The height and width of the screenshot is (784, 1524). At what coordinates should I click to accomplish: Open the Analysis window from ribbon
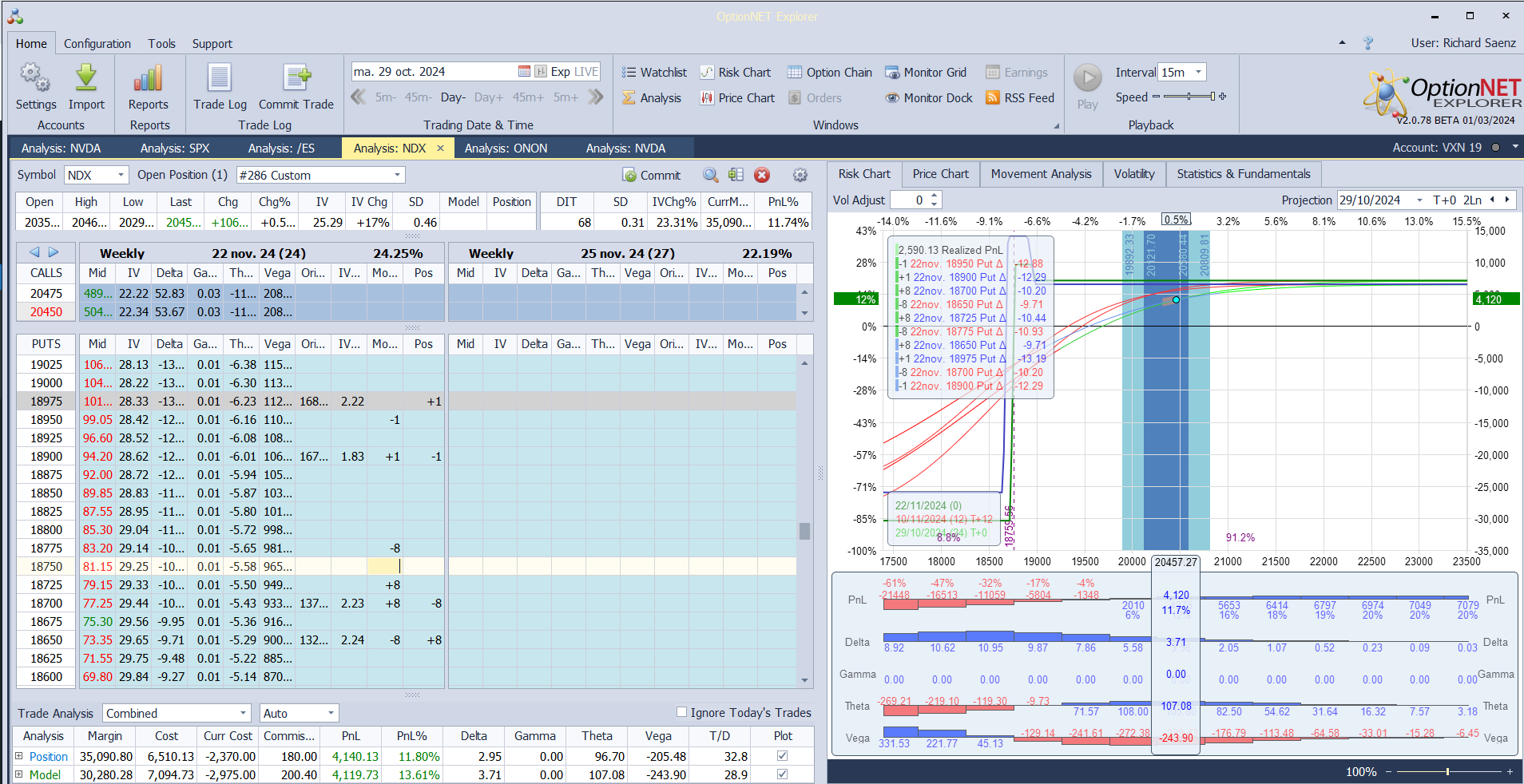click(x=652, y=97)
